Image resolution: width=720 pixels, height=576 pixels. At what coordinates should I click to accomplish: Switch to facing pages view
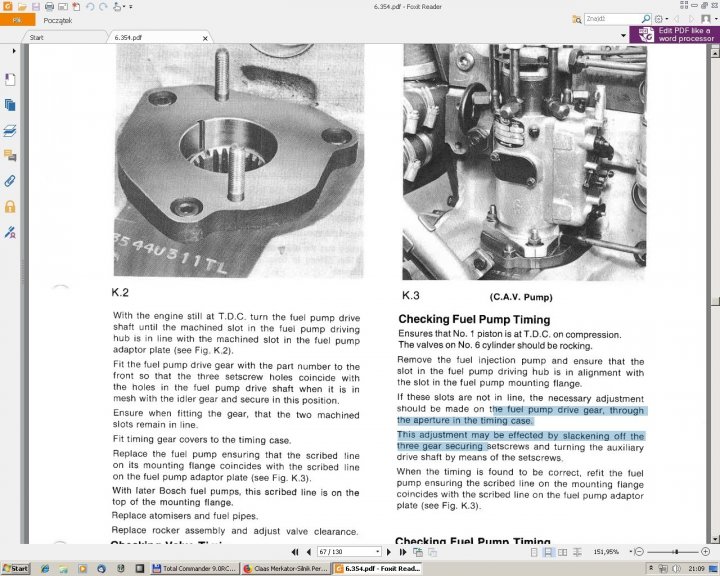coord(562,552)
